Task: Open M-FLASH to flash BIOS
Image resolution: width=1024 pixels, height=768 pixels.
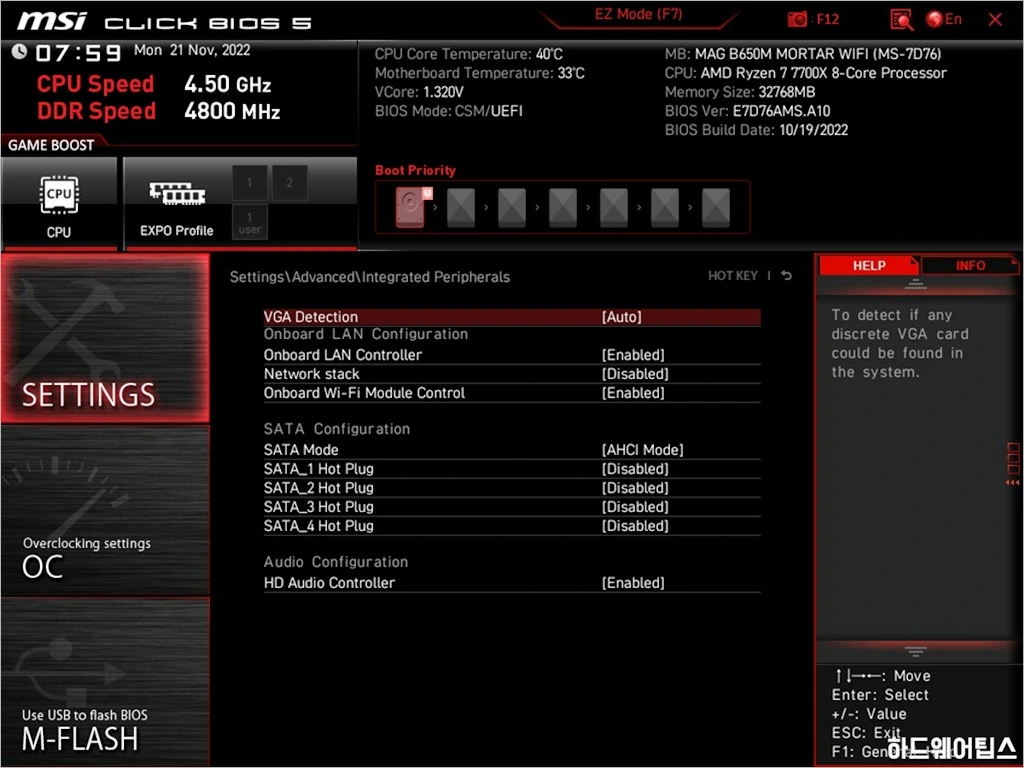Action: 105,682
